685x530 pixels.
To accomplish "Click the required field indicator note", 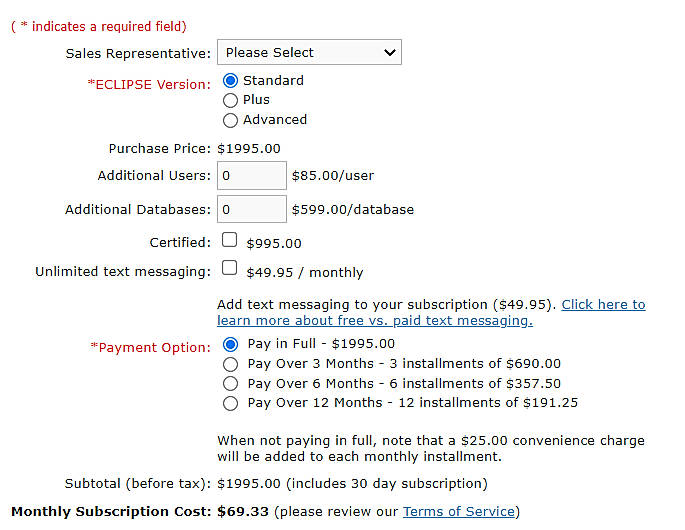I will tap(99, 27).
